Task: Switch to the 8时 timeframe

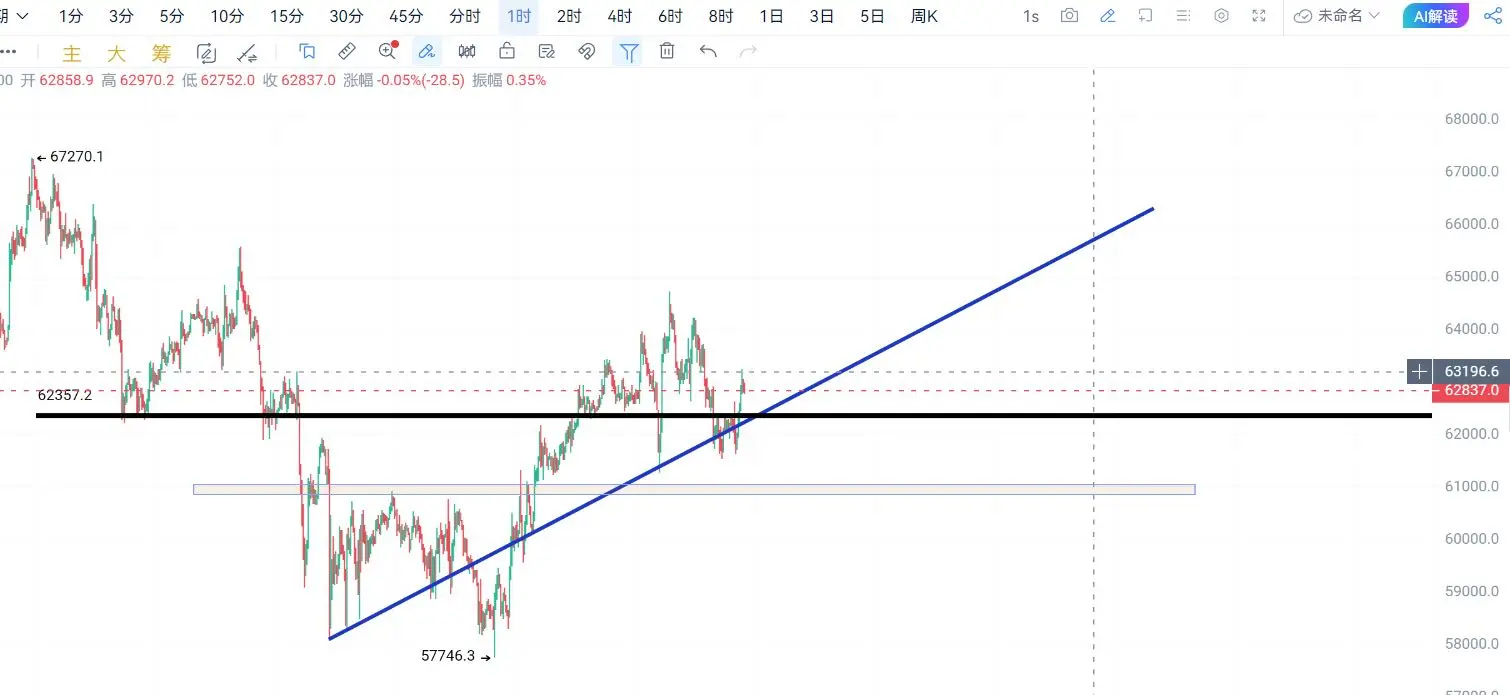Action: coord(721,16)
